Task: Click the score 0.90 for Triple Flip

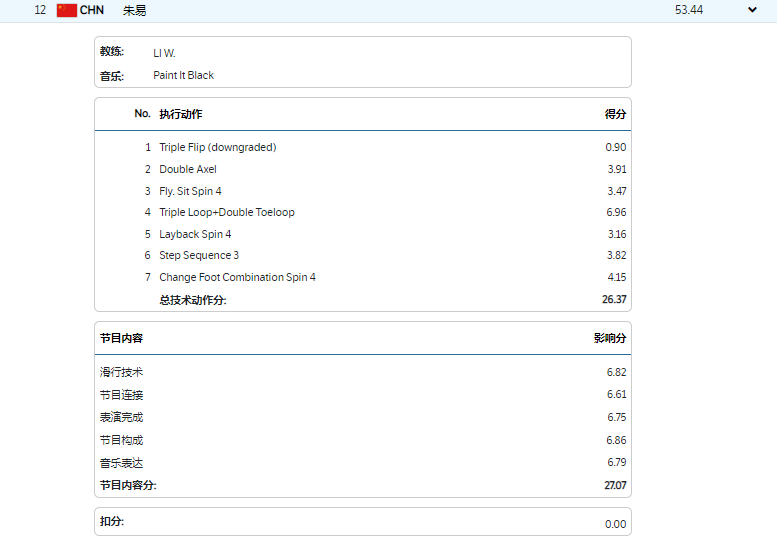Action: 616,147
